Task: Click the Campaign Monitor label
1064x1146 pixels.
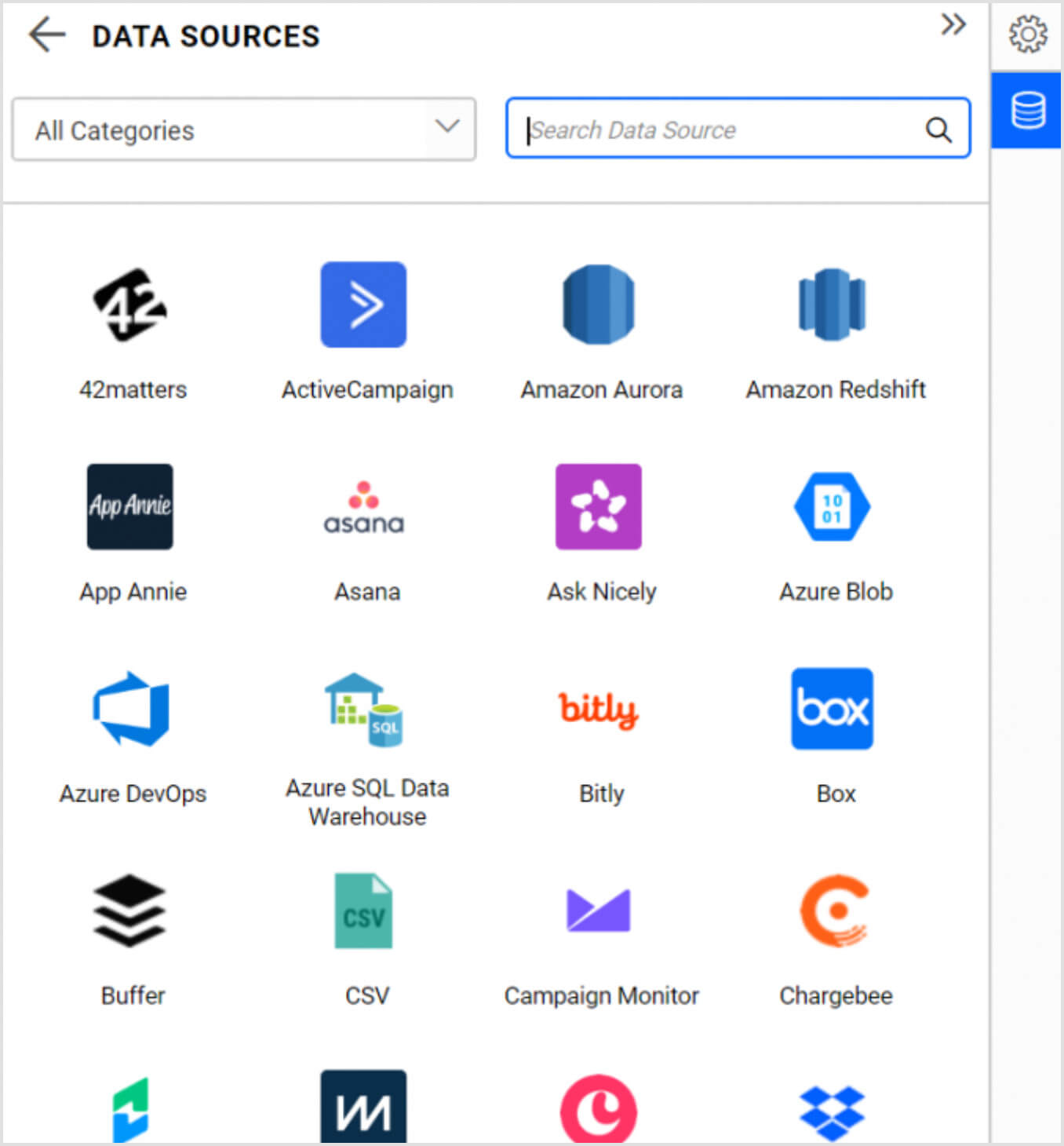Action: click(x=602, y=996)
